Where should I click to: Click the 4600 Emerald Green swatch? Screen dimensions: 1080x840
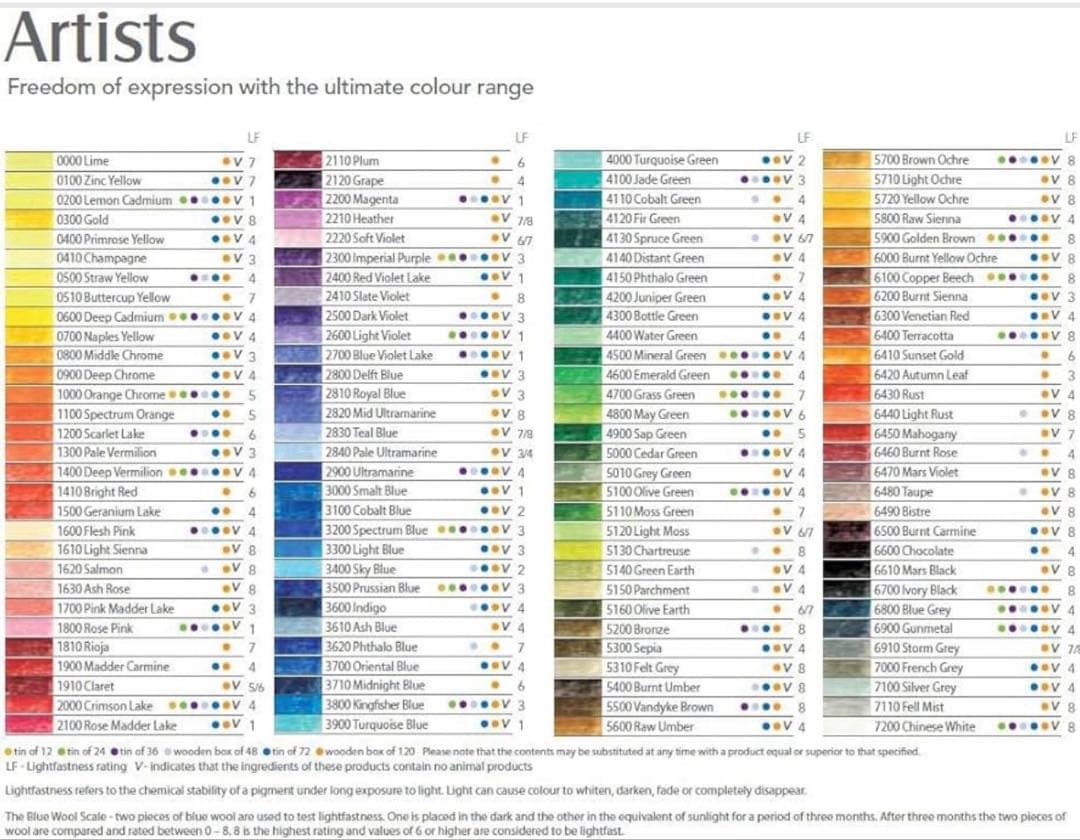577,375
